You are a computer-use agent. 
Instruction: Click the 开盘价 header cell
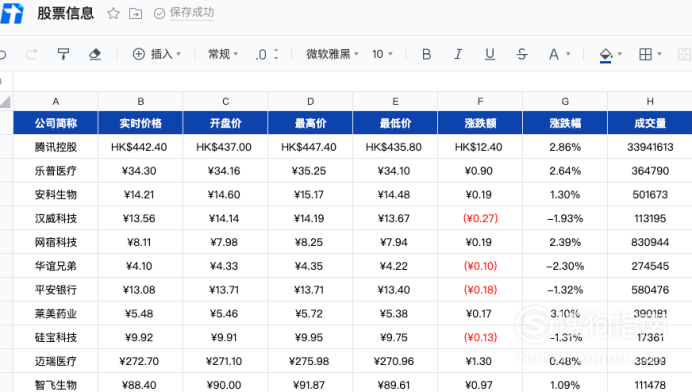click(226, 123)
